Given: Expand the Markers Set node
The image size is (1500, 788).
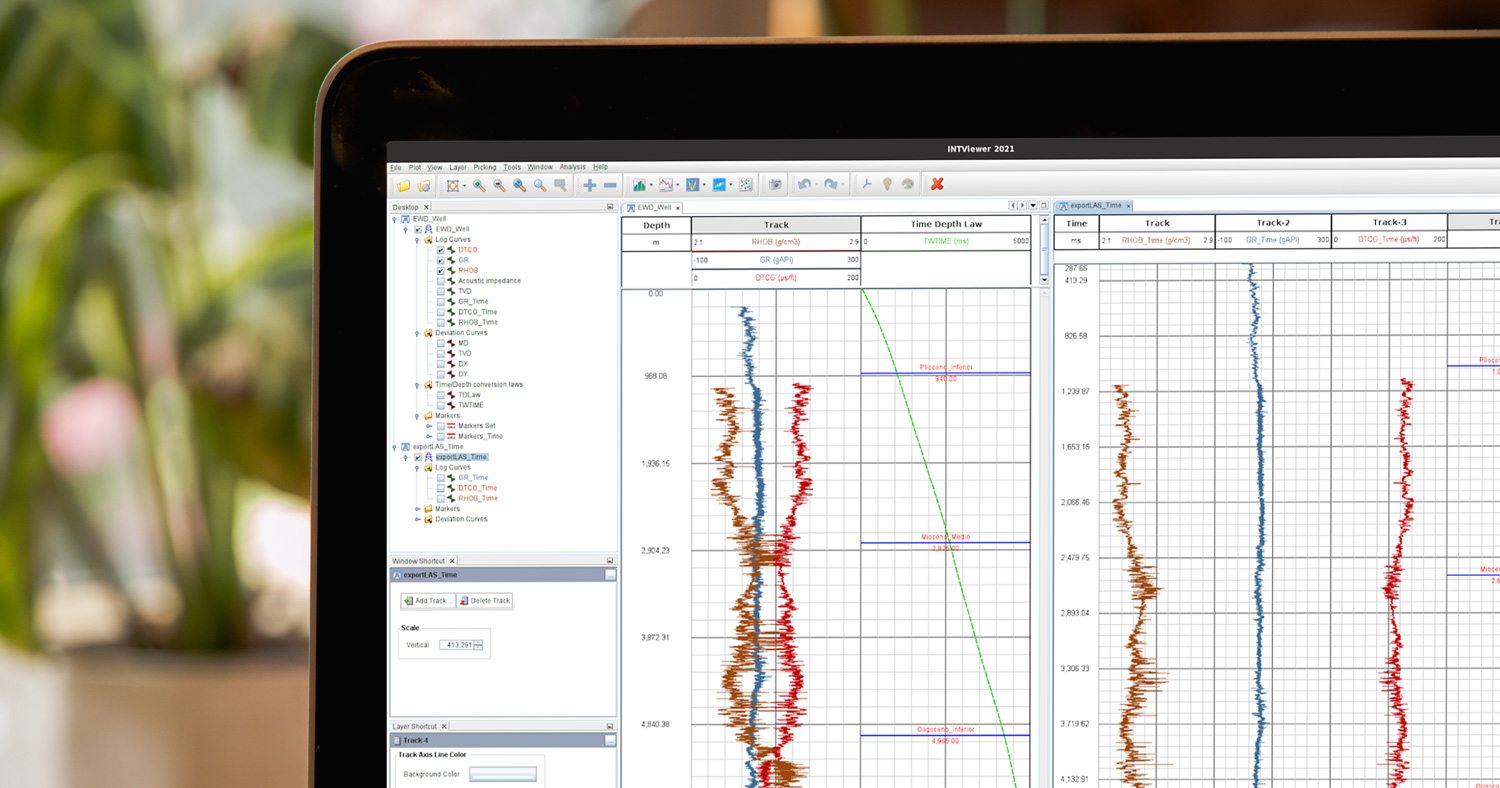Looking at the screenshot, I should pyautogui.click(x=429, y=426).
